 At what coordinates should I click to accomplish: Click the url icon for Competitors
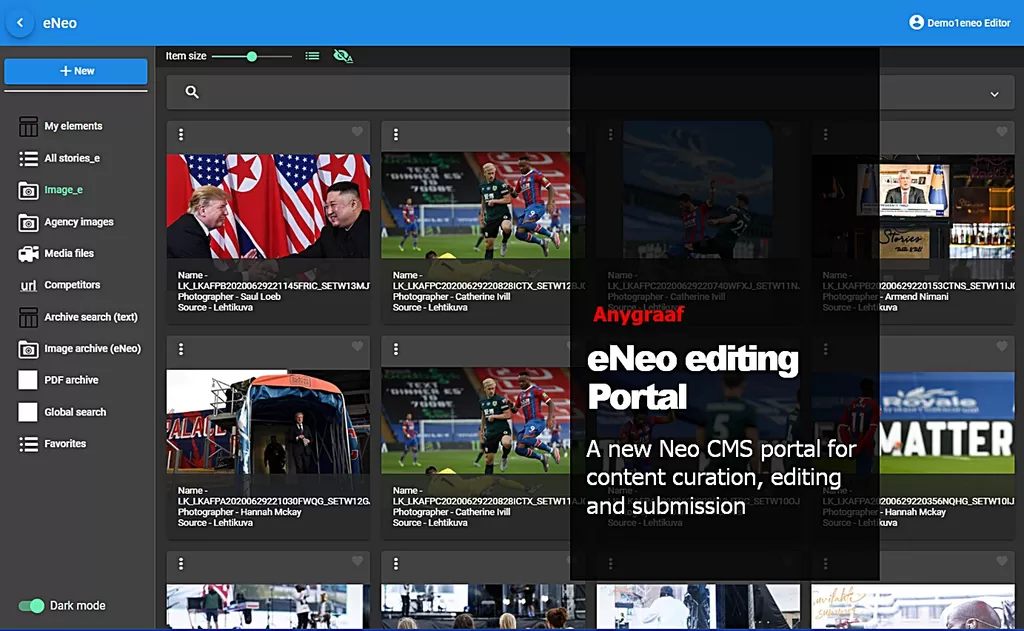tap(28, 285)
